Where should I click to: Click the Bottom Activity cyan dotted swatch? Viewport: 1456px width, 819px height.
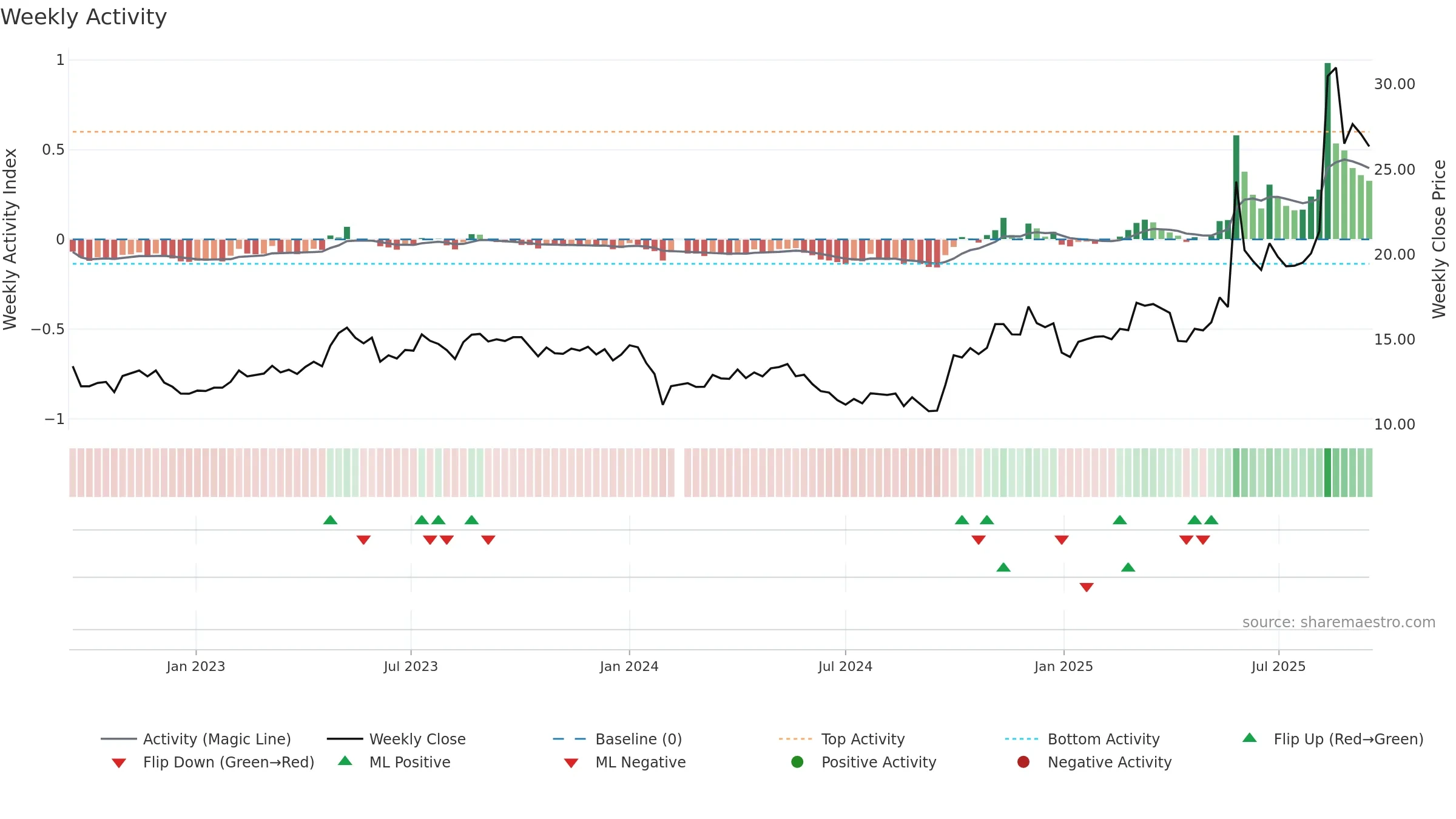point(1022,739)
